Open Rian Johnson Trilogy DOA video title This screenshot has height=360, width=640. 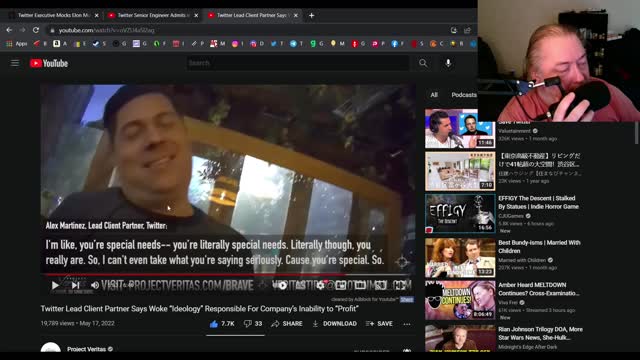pyautogui.click(x=540, y=333)
